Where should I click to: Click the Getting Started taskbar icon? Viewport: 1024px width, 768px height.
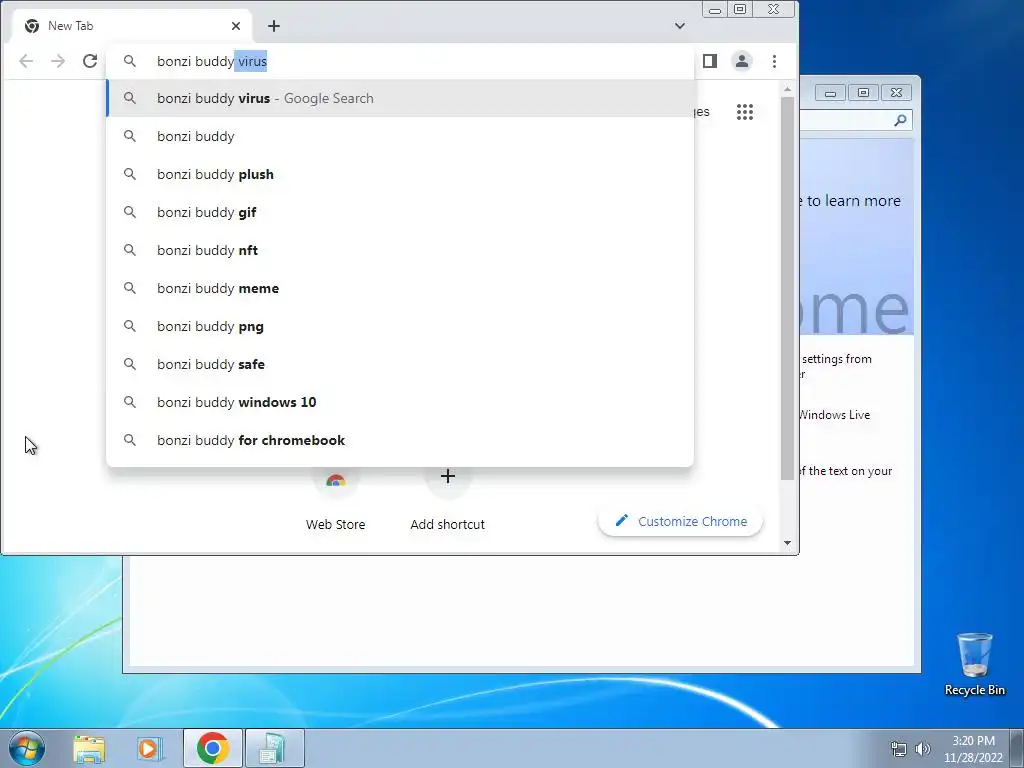pos(274,748)
